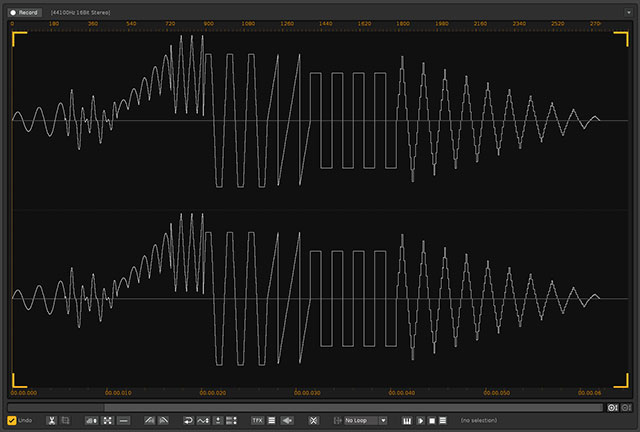Play the sample with the play button
640x432 pixels.
point(420,420)
